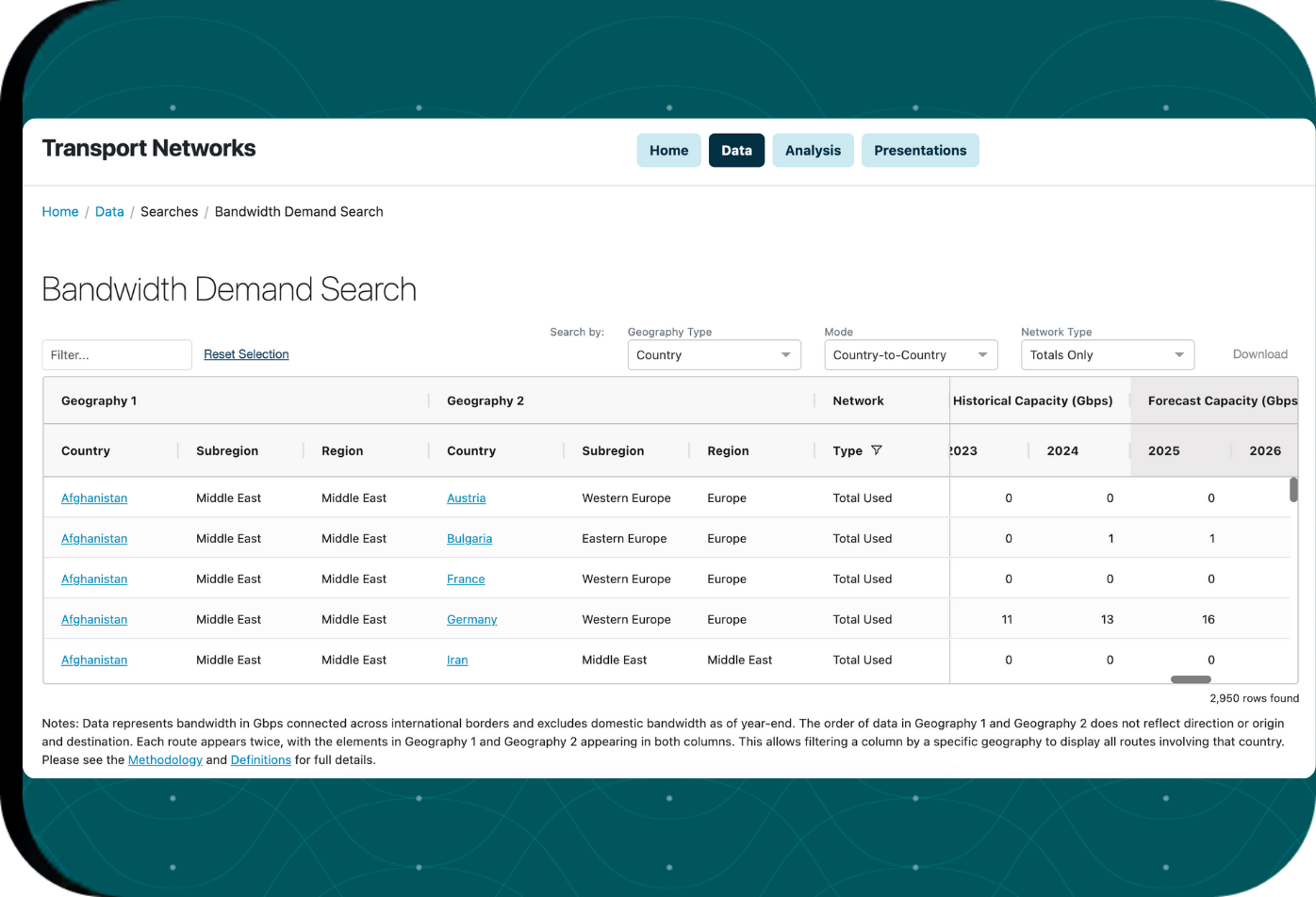Click into the Filter text field
Image resolution: width=1316 pixels, height=897 pixels.
[117, 355]
